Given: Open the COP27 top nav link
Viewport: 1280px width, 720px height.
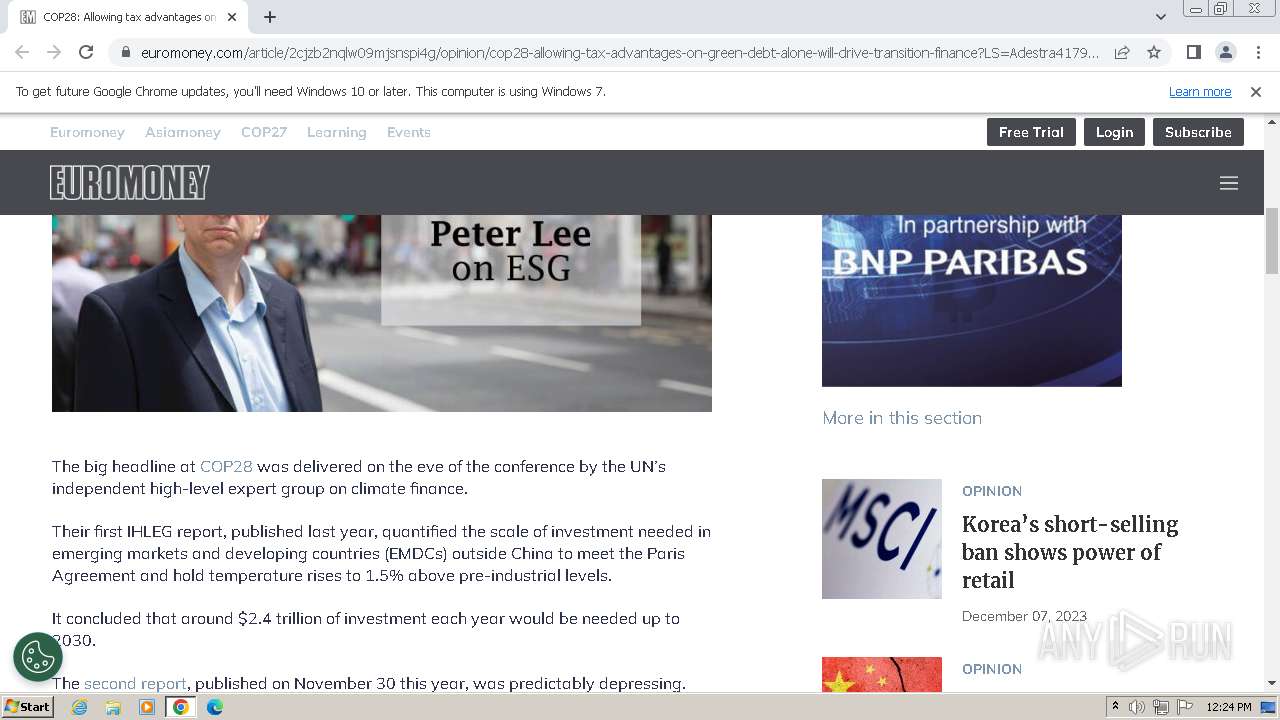Looking at the screenshot, I should coord(264,132).
